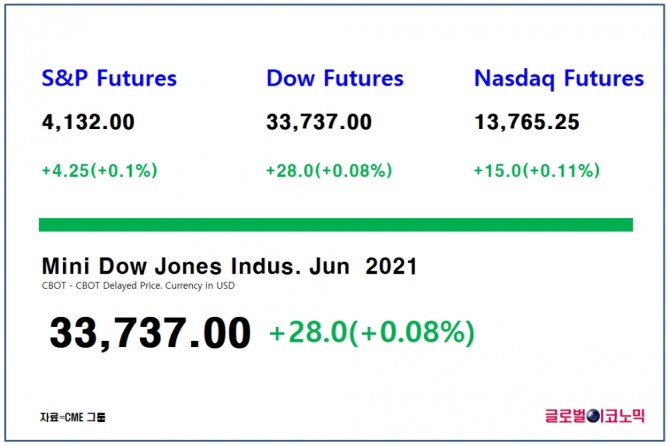This screenshot has width=670, height=446.
Task: Click the 자료=CME 그룹 source credit
Action: (x=72, y=414)
